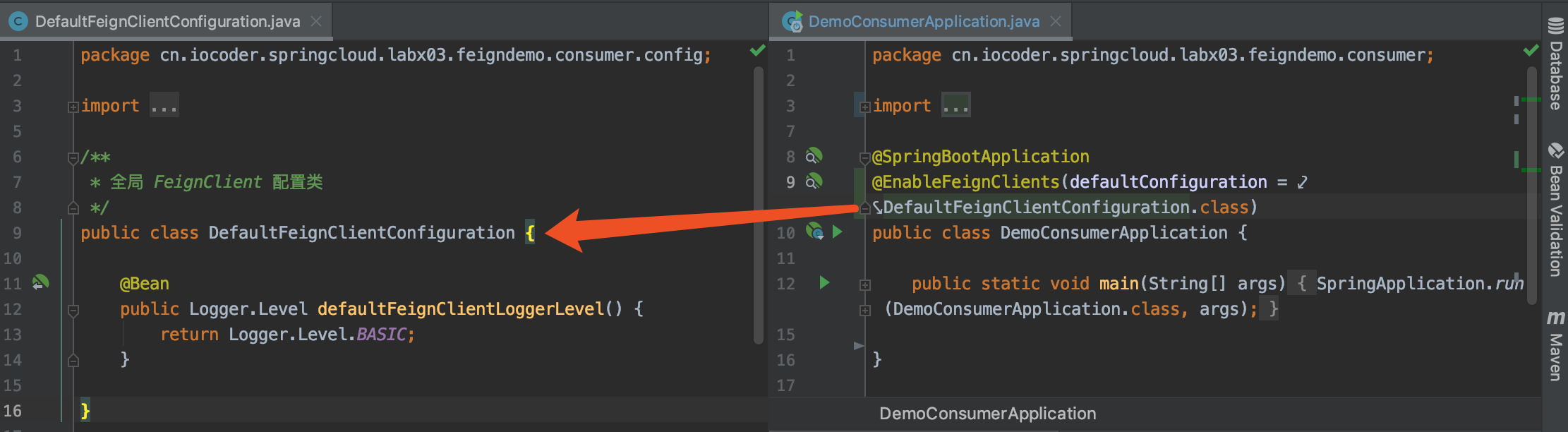Click the package statement in left editor
Screen dimensions: 1568x432
[396, 55]
